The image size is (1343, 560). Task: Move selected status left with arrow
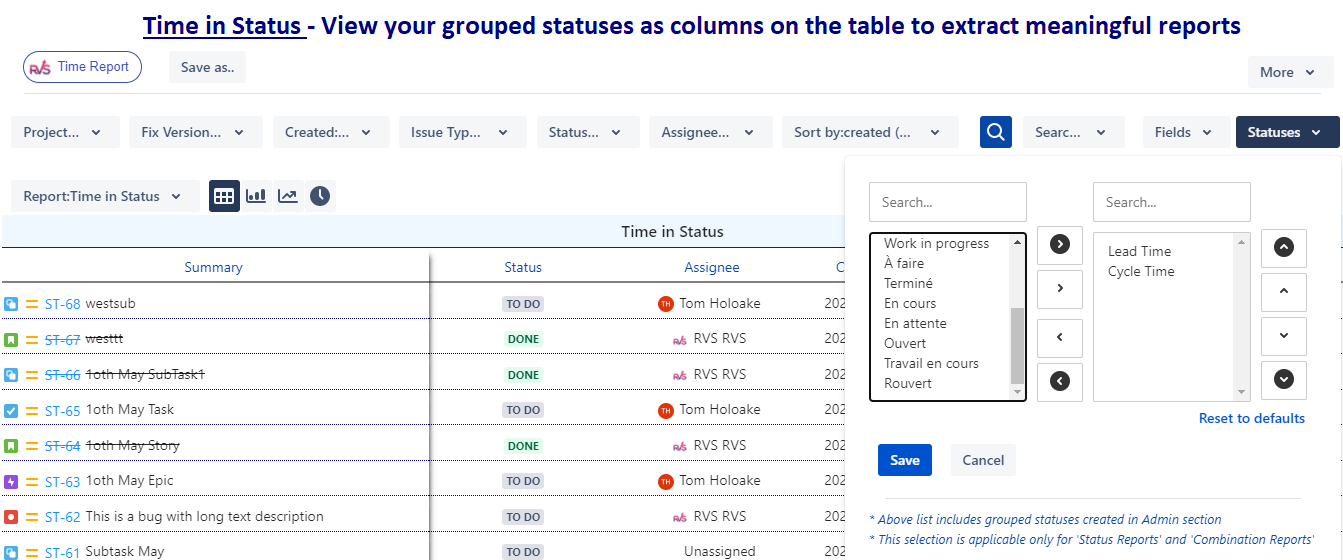pyautogui.click(x=1060, y=337)
